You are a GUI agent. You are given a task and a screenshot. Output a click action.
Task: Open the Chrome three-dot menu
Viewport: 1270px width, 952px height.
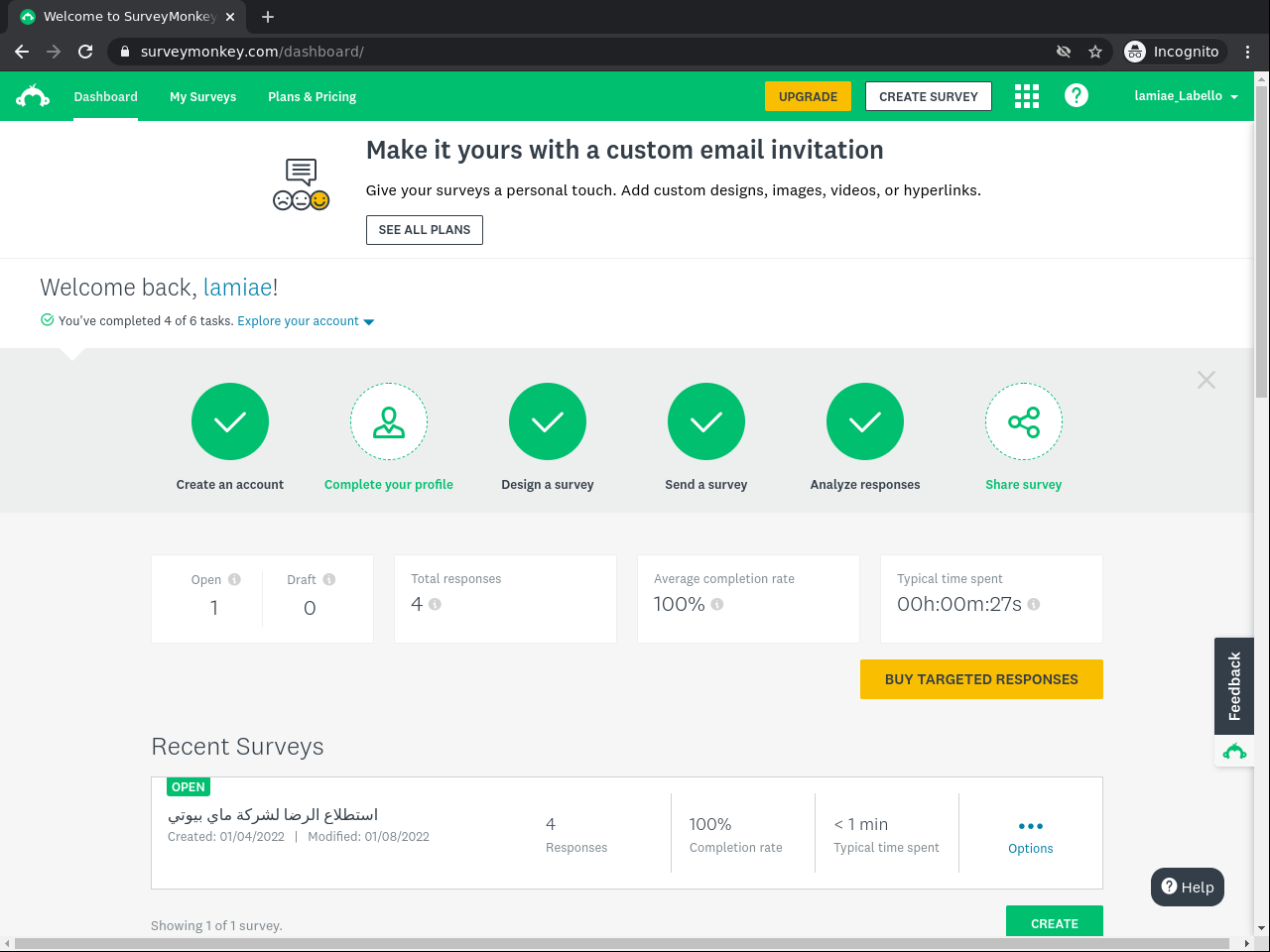click(1248, 52)
